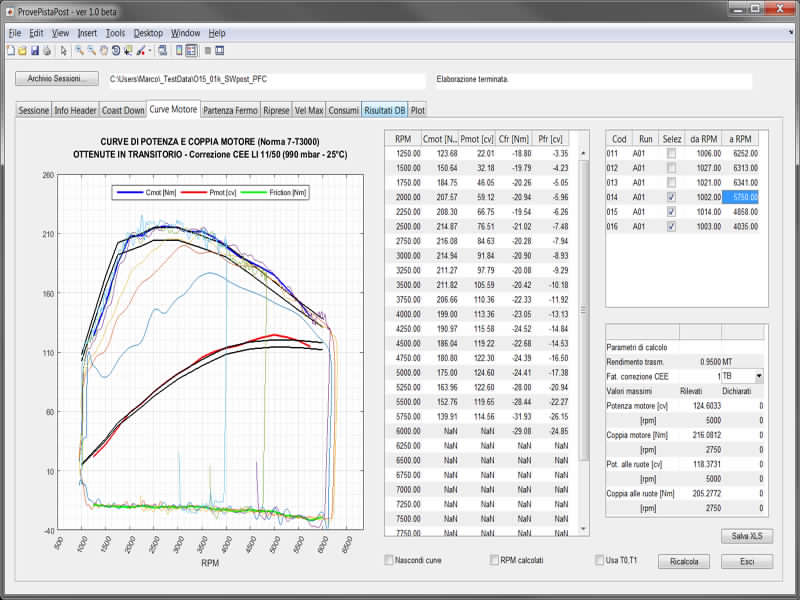Open the TB correction factor dropdown

759,375
